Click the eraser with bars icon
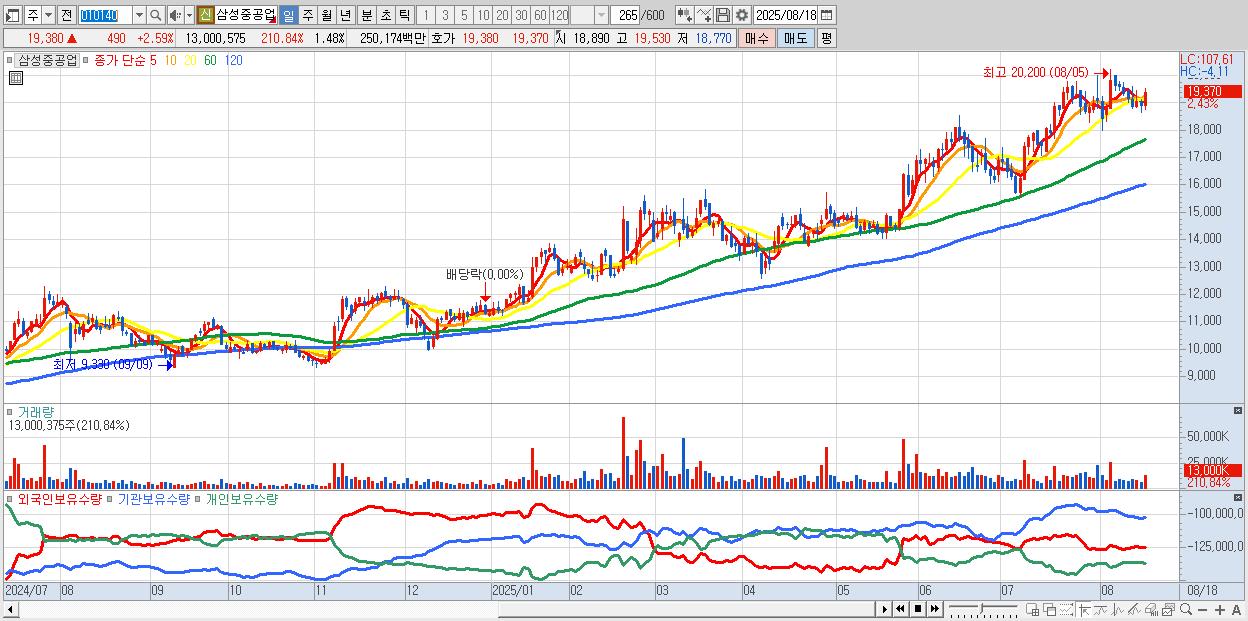This screenshot has width=1248, height=621. coord(1152,609)
